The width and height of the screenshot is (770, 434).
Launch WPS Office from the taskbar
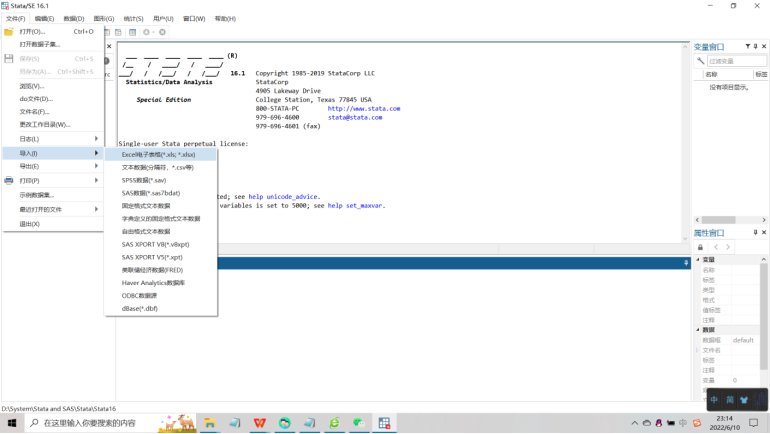(260, 423)
